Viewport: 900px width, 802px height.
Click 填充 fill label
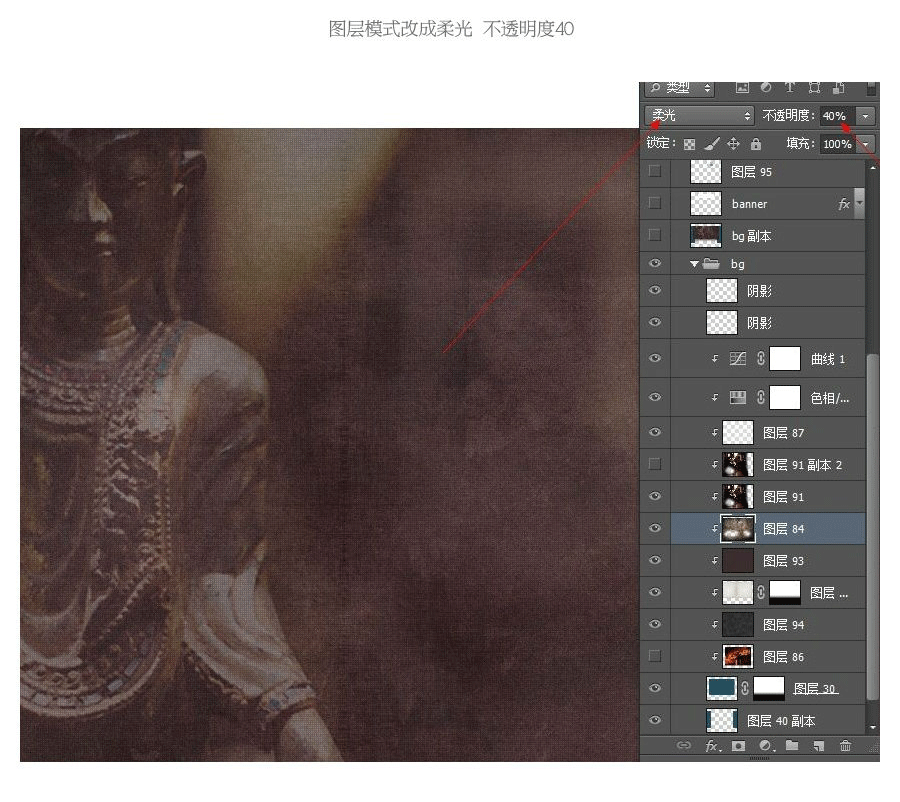point(800,144)
